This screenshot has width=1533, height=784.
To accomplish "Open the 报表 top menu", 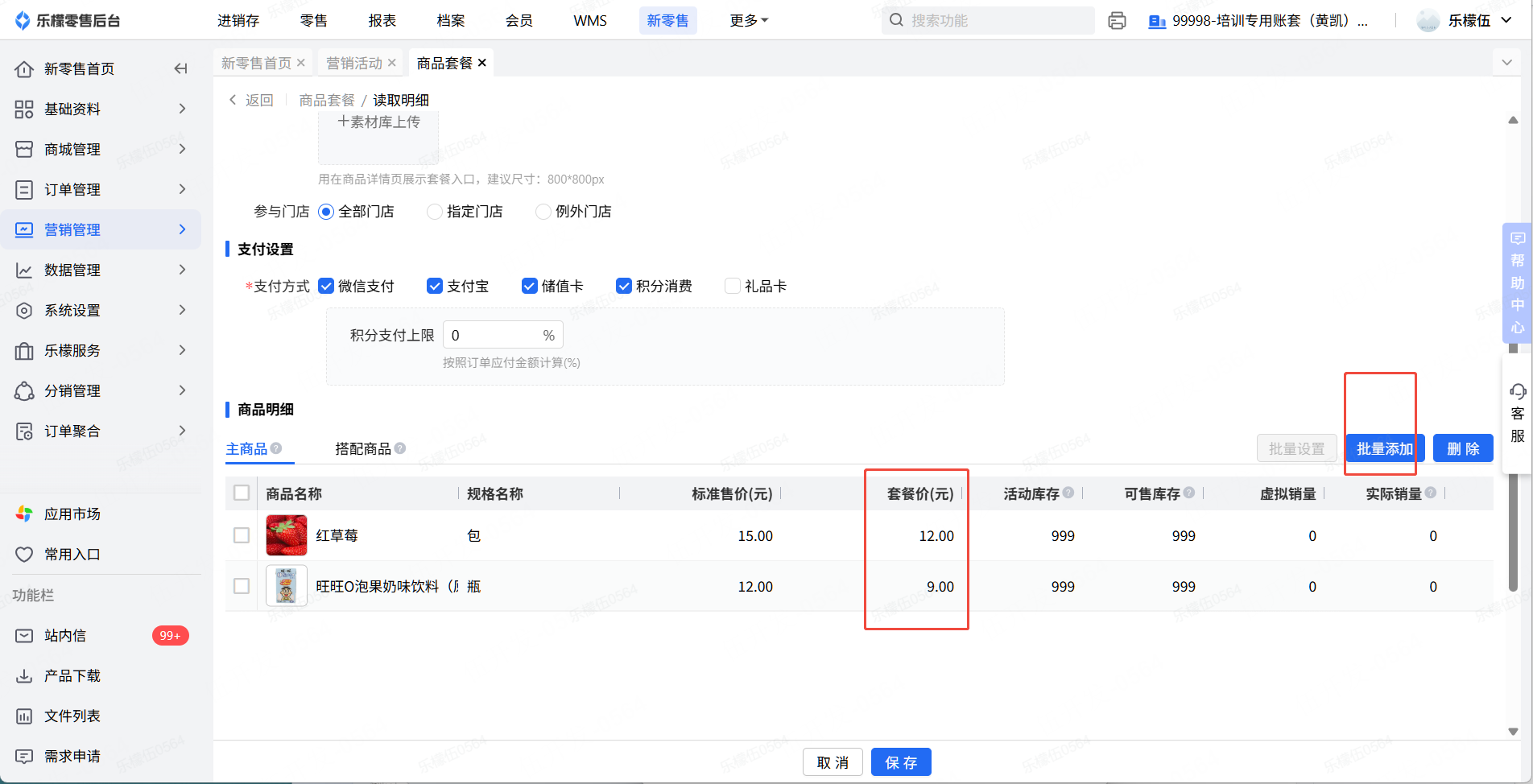I will 382,20.
